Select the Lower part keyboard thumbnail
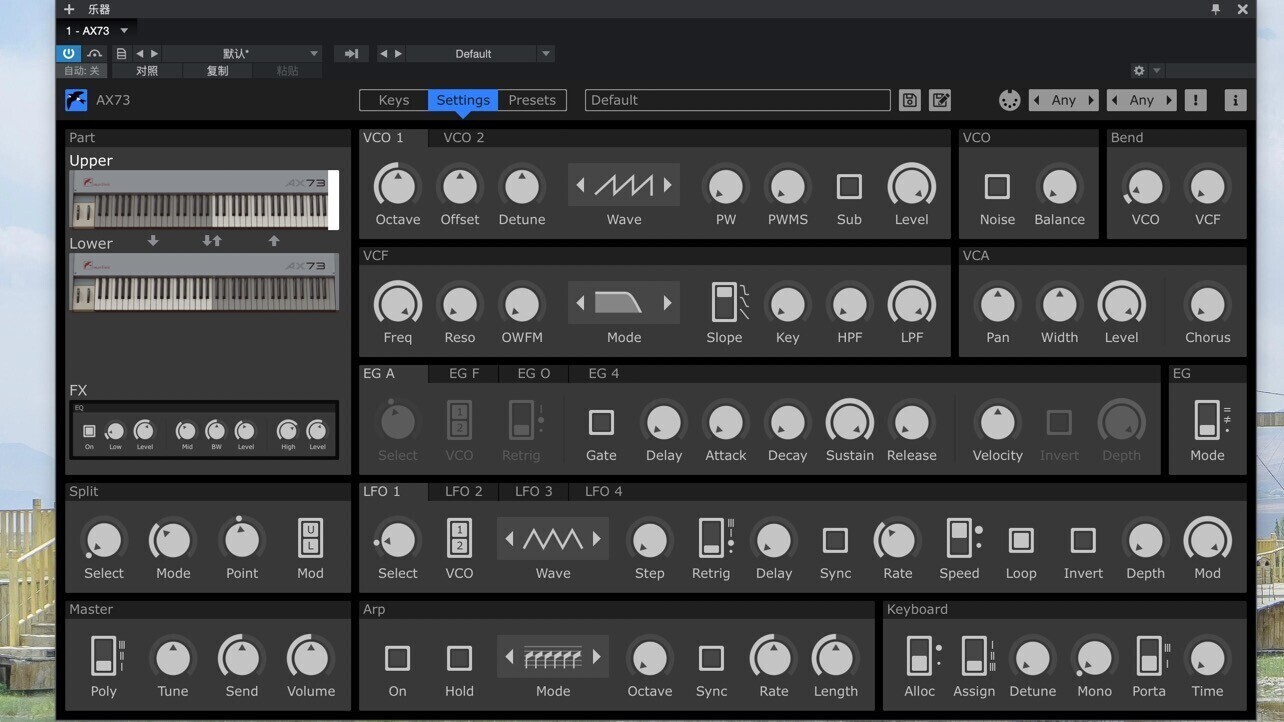The image size is (1284, 722). click(x=204, y=283)
